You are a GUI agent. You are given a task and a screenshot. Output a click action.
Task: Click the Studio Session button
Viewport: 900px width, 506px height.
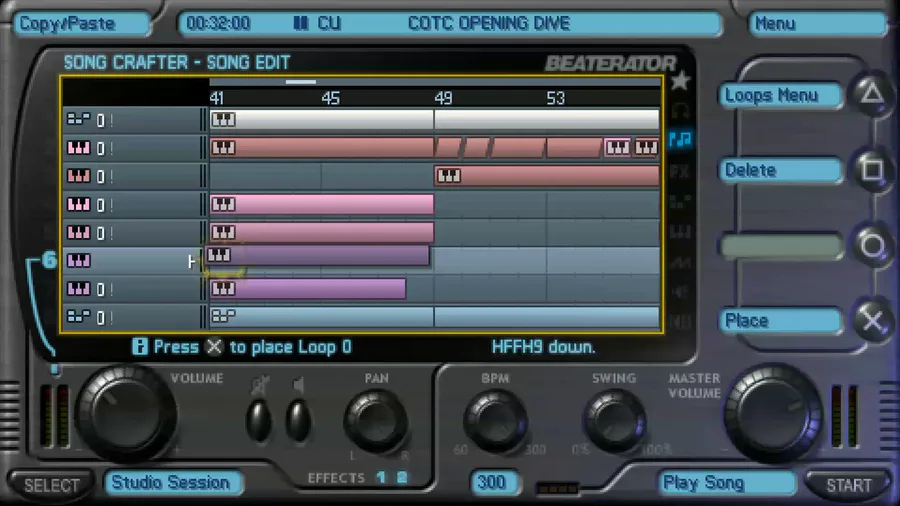[173, 482]
